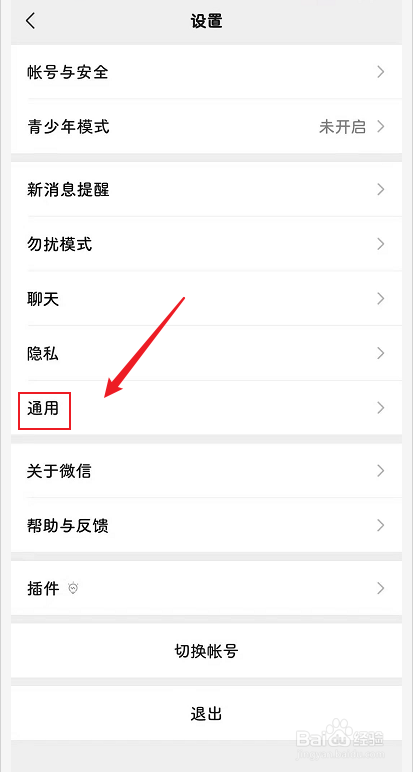Open the 隐私 settings entry
This screenshot has height=772, width=413.
(x=206, y=354)
